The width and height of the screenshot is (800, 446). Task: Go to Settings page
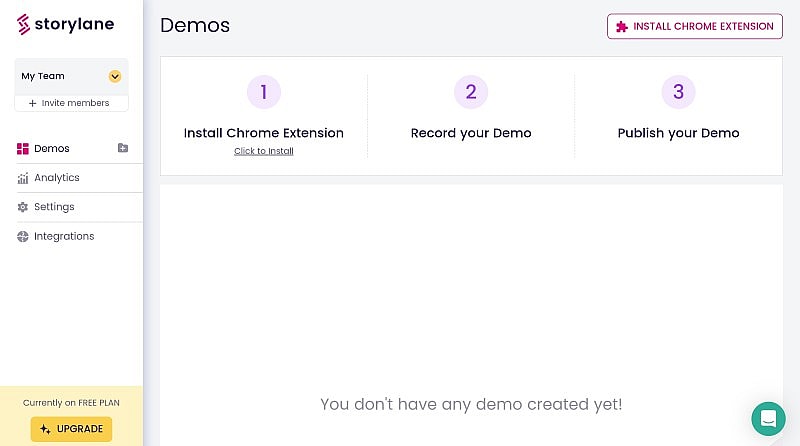[54, 207]
